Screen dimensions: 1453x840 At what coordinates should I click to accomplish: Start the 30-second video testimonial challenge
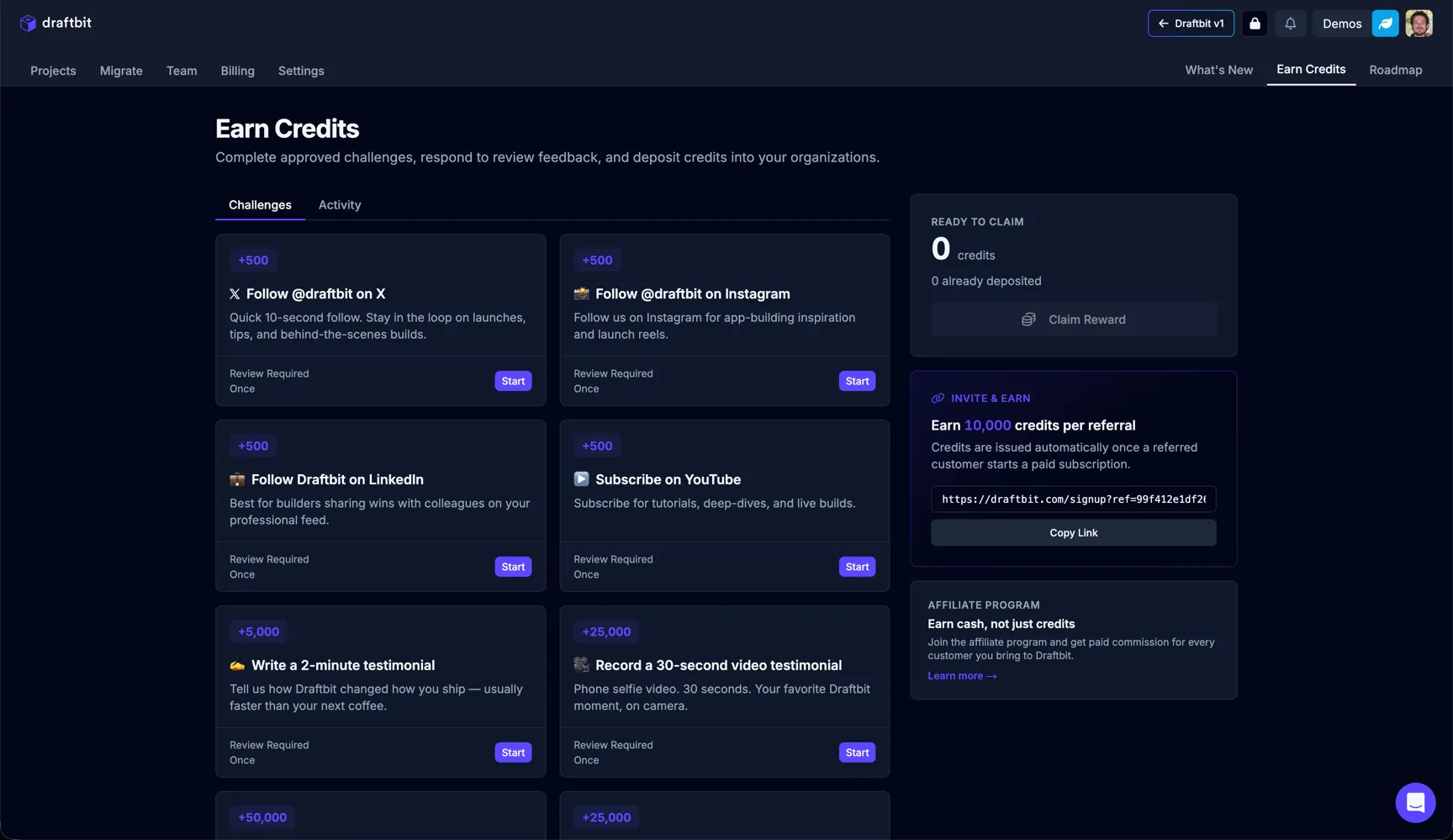[x=857, y=753]
